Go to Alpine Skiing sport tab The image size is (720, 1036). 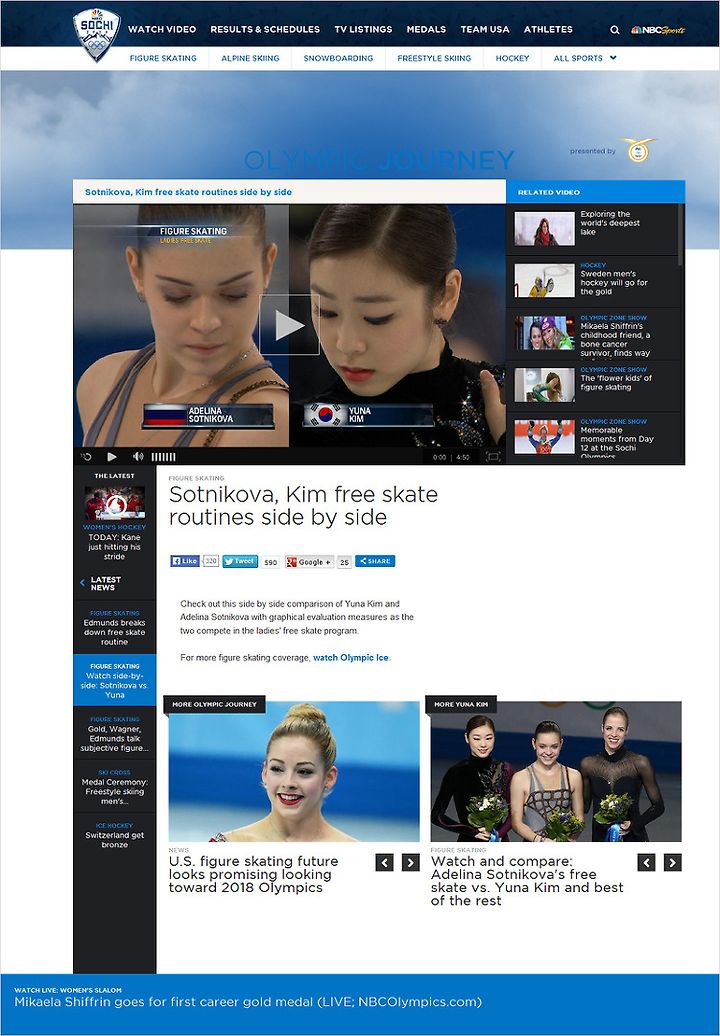pos(250,58)
